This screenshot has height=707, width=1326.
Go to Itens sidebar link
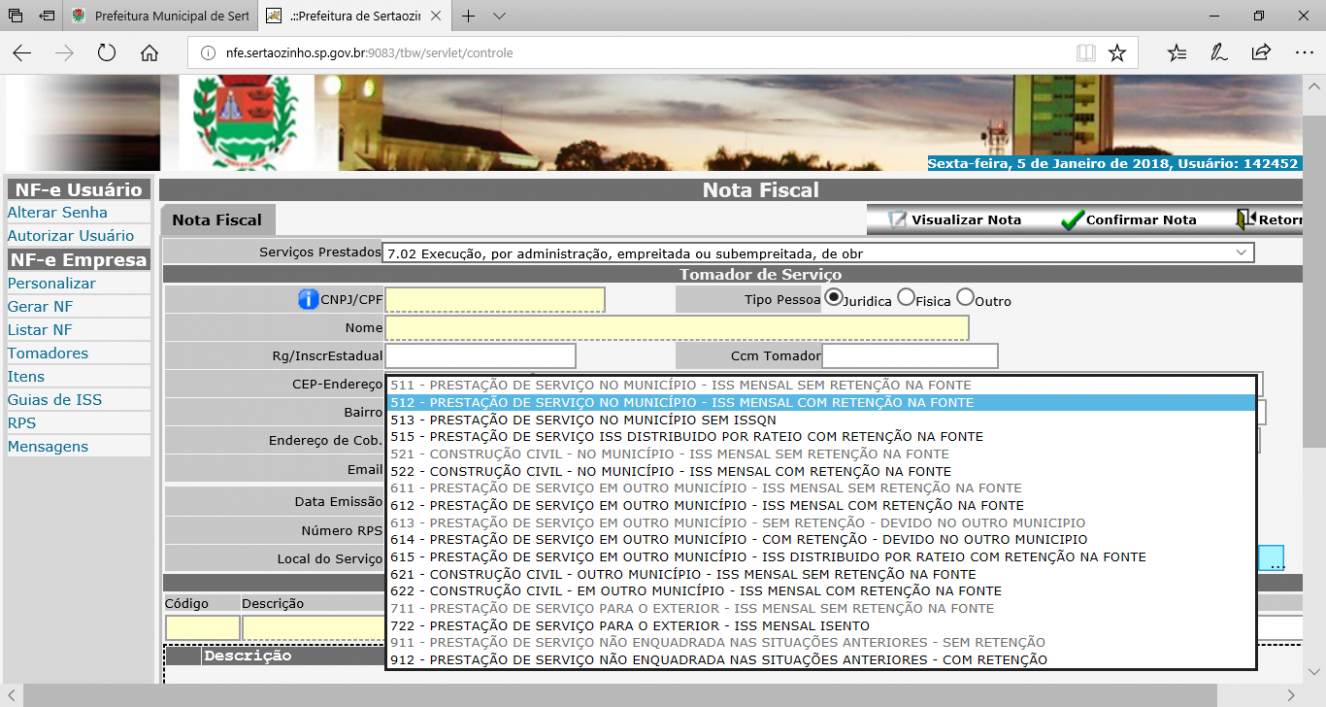tap(26, 376)
